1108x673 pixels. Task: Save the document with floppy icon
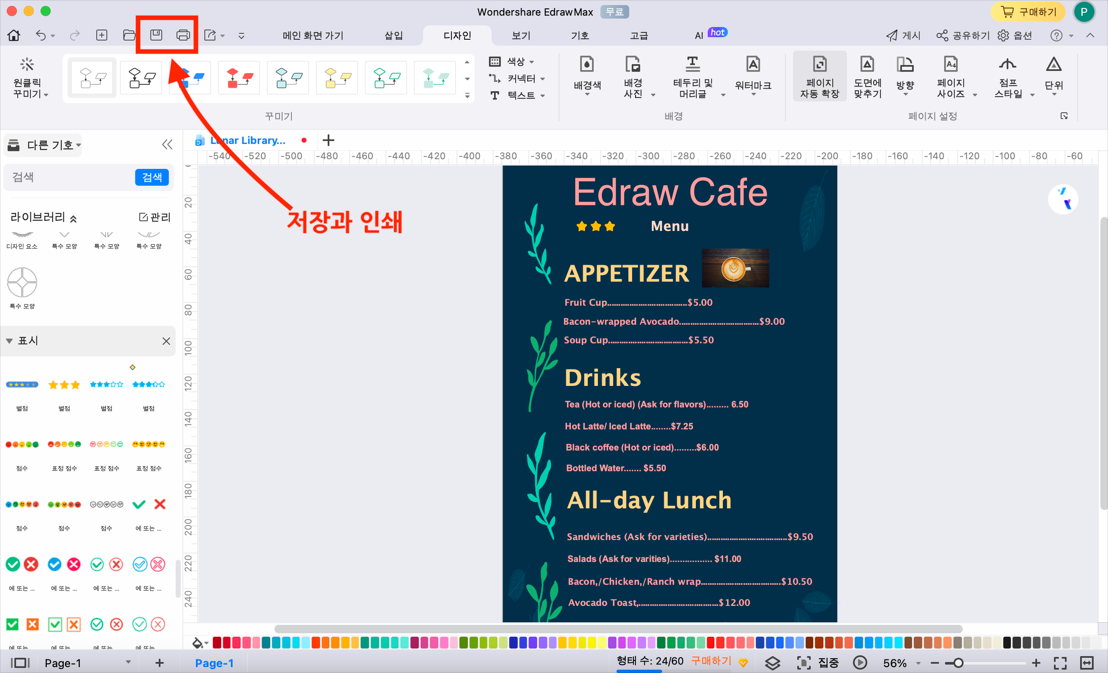tap(156, 35)
